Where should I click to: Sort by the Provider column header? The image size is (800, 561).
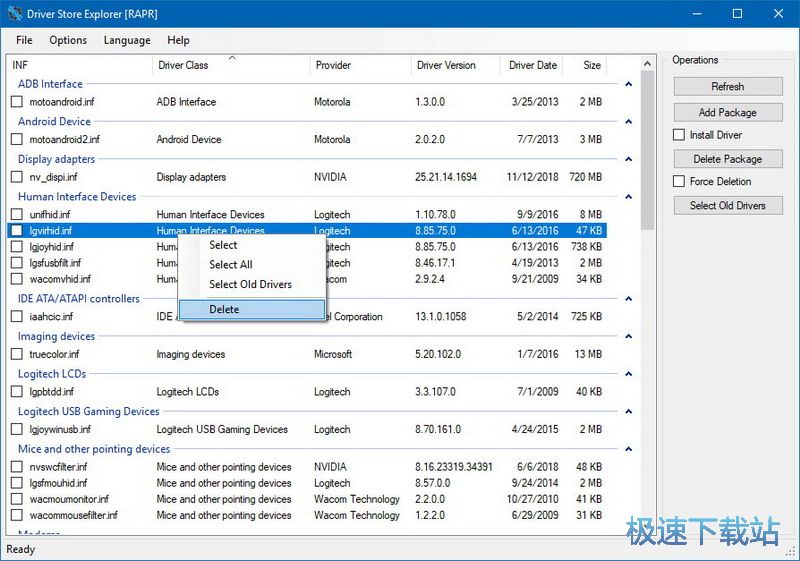360,65
